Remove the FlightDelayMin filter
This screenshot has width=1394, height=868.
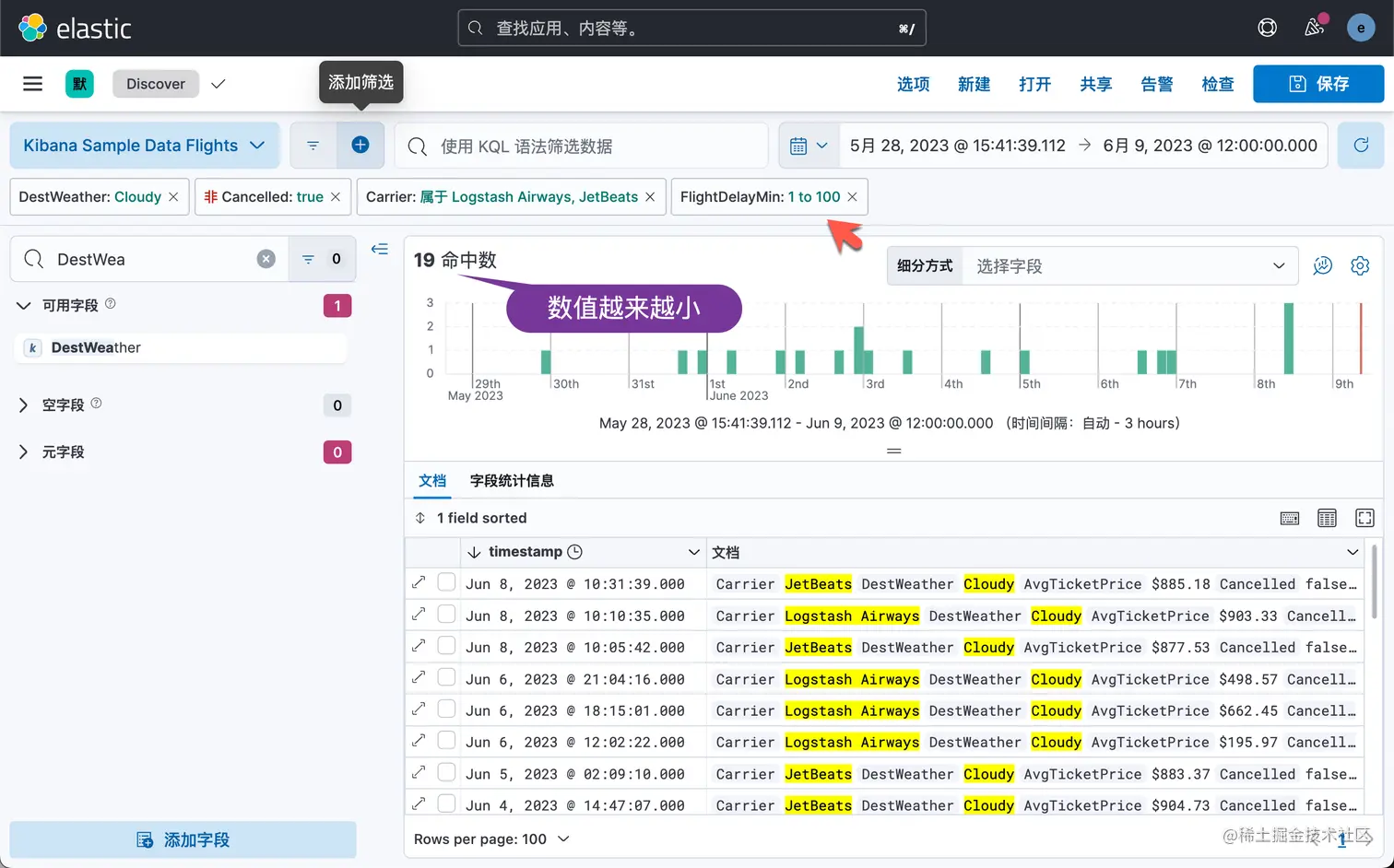853,197
